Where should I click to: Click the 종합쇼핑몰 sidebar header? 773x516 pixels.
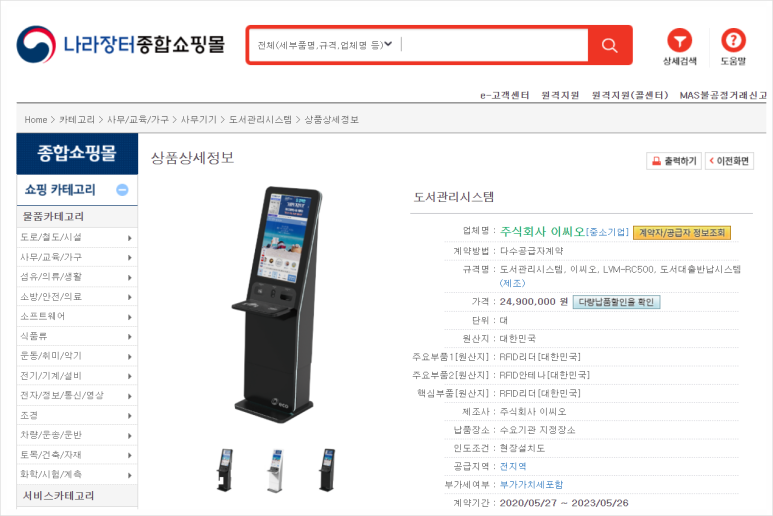point(77,153)
